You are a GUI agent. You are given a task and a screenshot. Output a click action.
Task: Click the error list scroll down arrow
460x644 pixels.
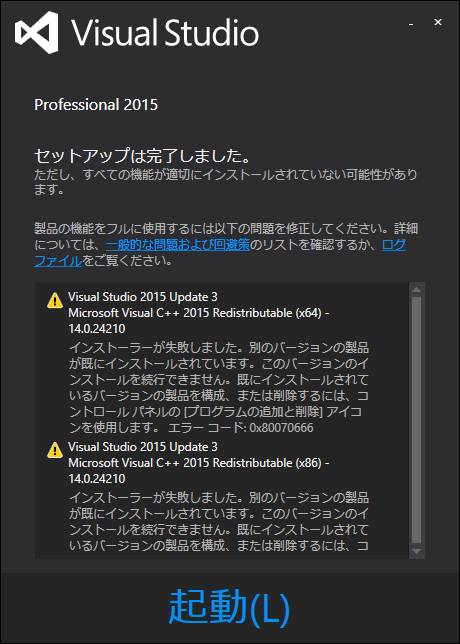pos(416,551)
